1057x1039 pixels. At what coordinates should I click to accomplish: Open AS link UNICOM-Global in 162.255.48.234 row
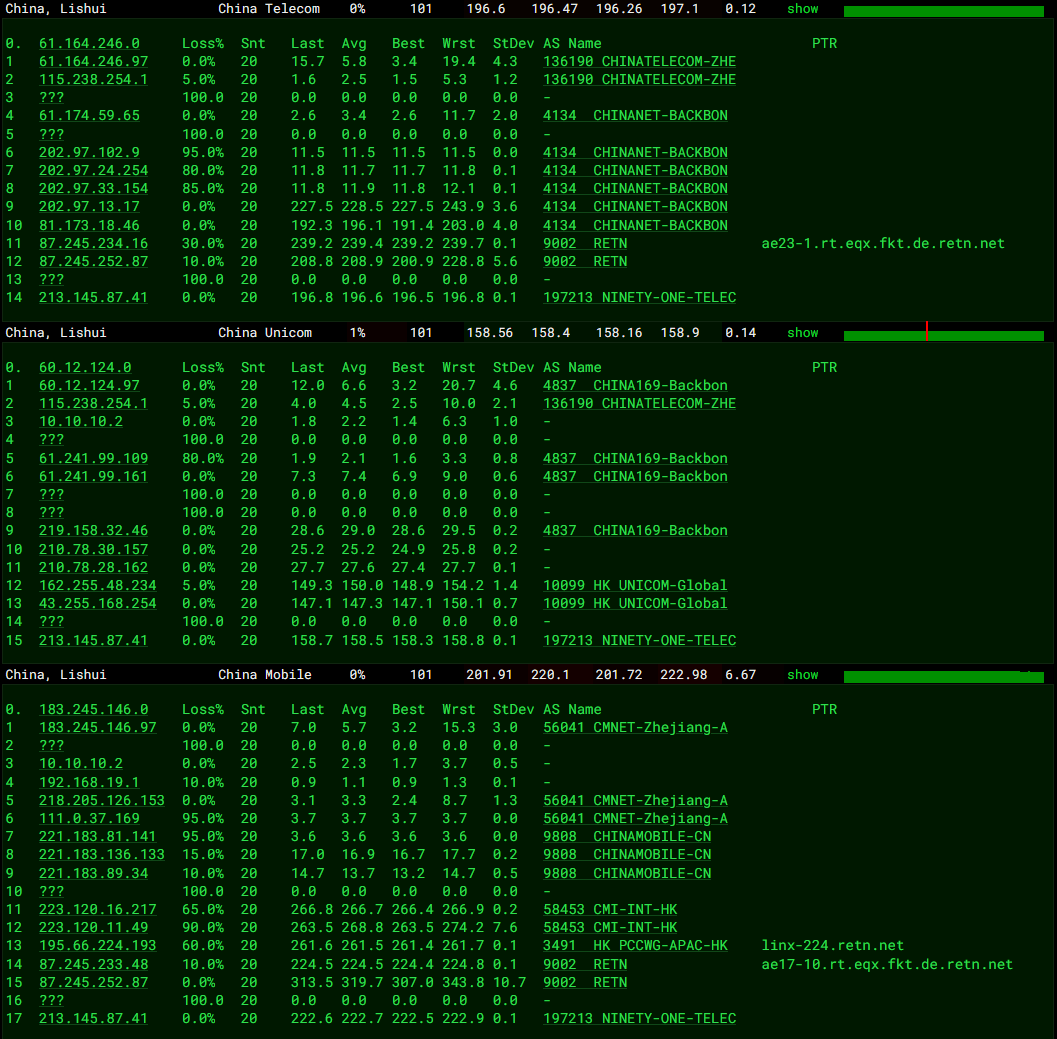[635, 585]
